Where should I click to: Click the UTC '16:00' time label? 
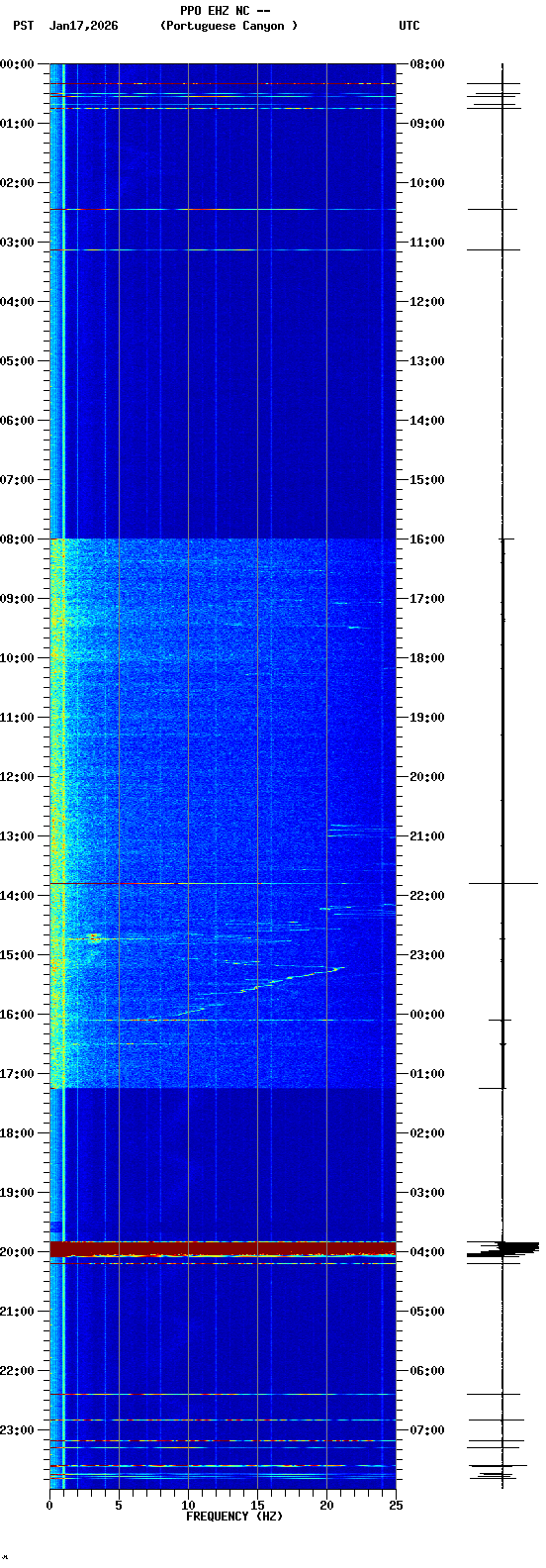[x=427, y=539]
